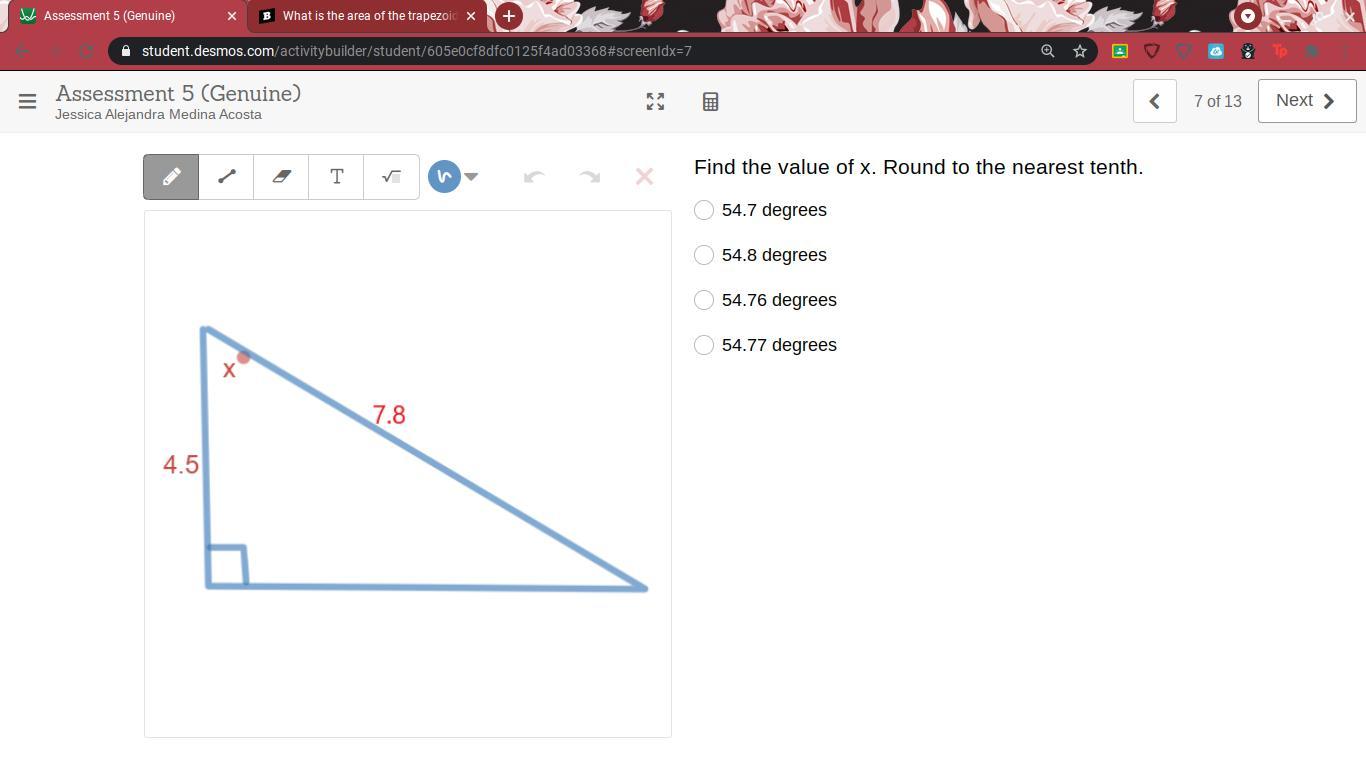Image resolution: width=1366 pixels, height=768 pixels.
Task: Pick the text tool
Action: (x=336, y=177)
